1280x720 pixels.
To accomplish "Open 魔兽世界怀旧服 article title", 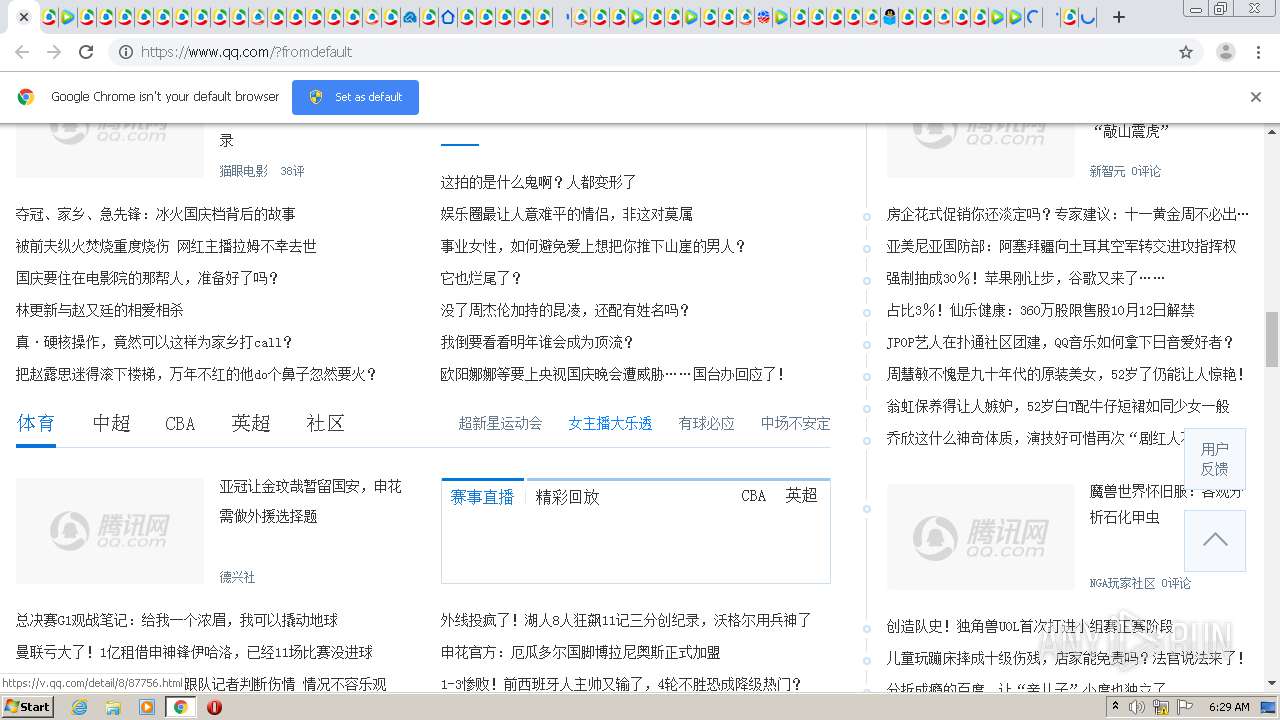I will click(1166, 504).
